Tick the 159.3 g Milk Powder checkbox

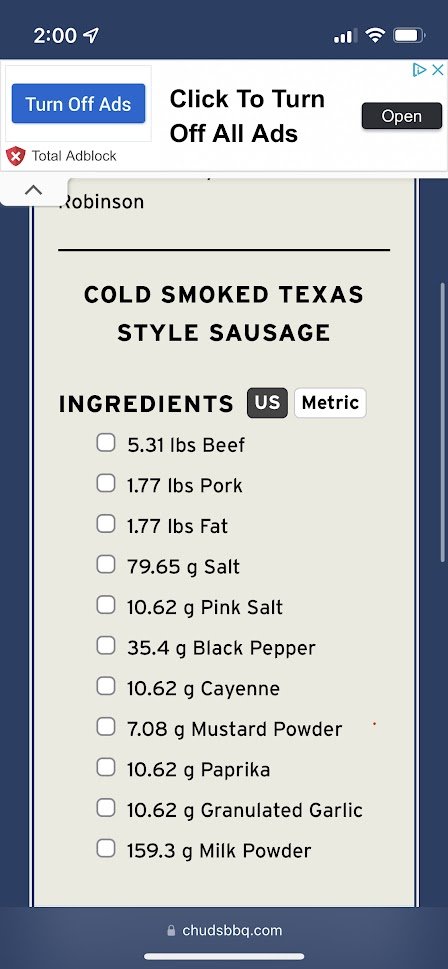click(106, 848)
